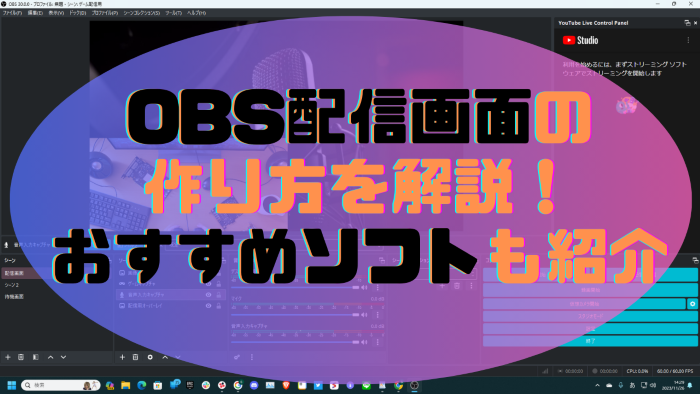
Task: Click Windows taskbar search box
Action: click(x=60, y=385)
